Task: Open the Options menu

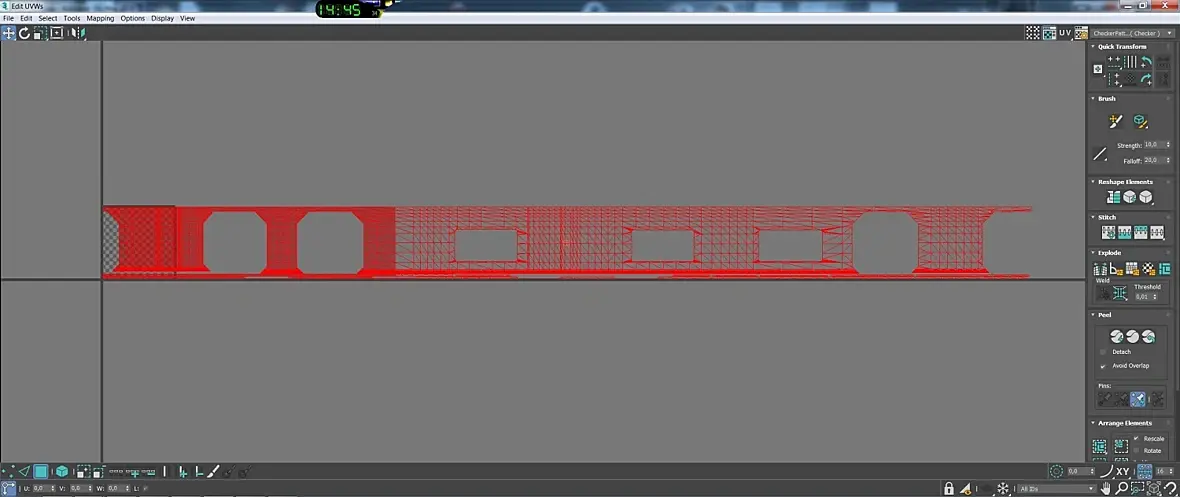Action: 132,18
